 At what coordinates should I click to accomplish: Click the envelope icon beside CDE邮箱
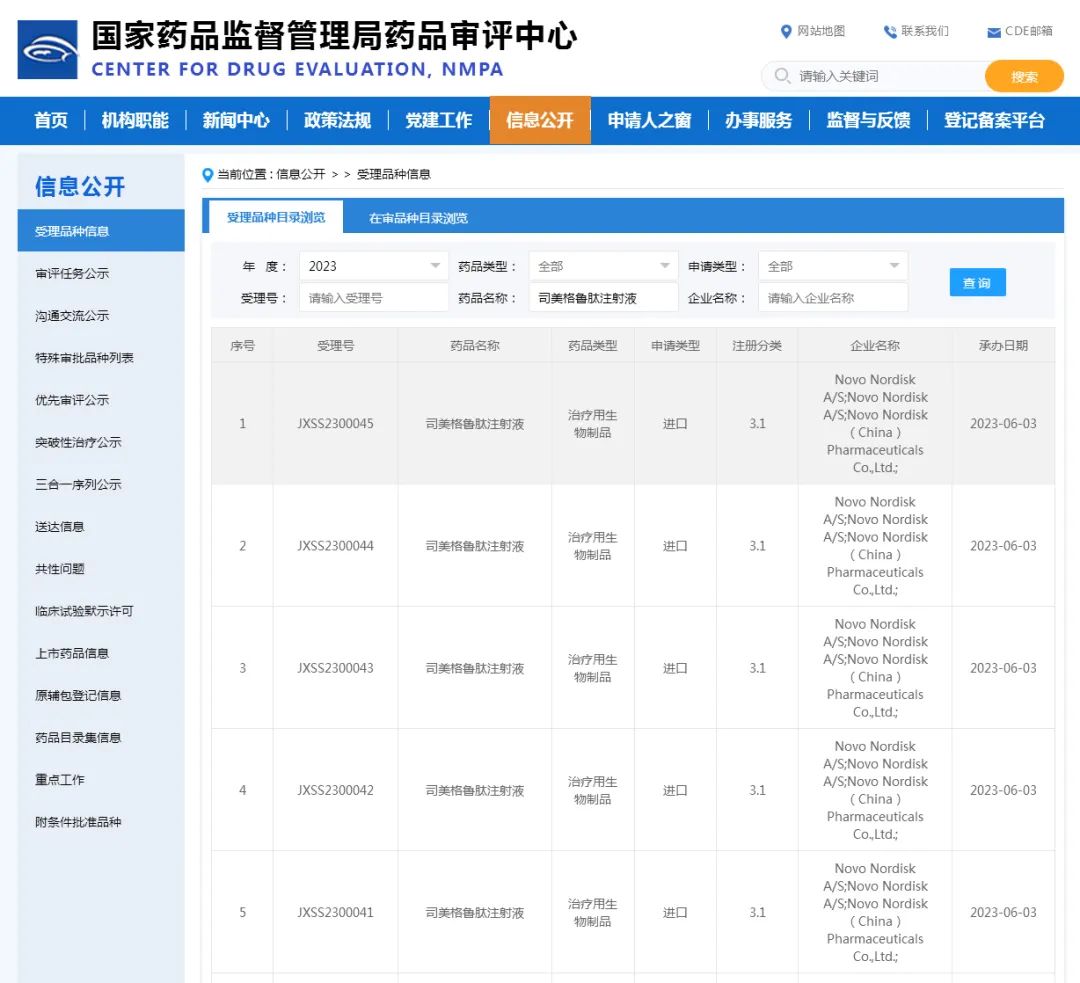[x=992, y=31]
